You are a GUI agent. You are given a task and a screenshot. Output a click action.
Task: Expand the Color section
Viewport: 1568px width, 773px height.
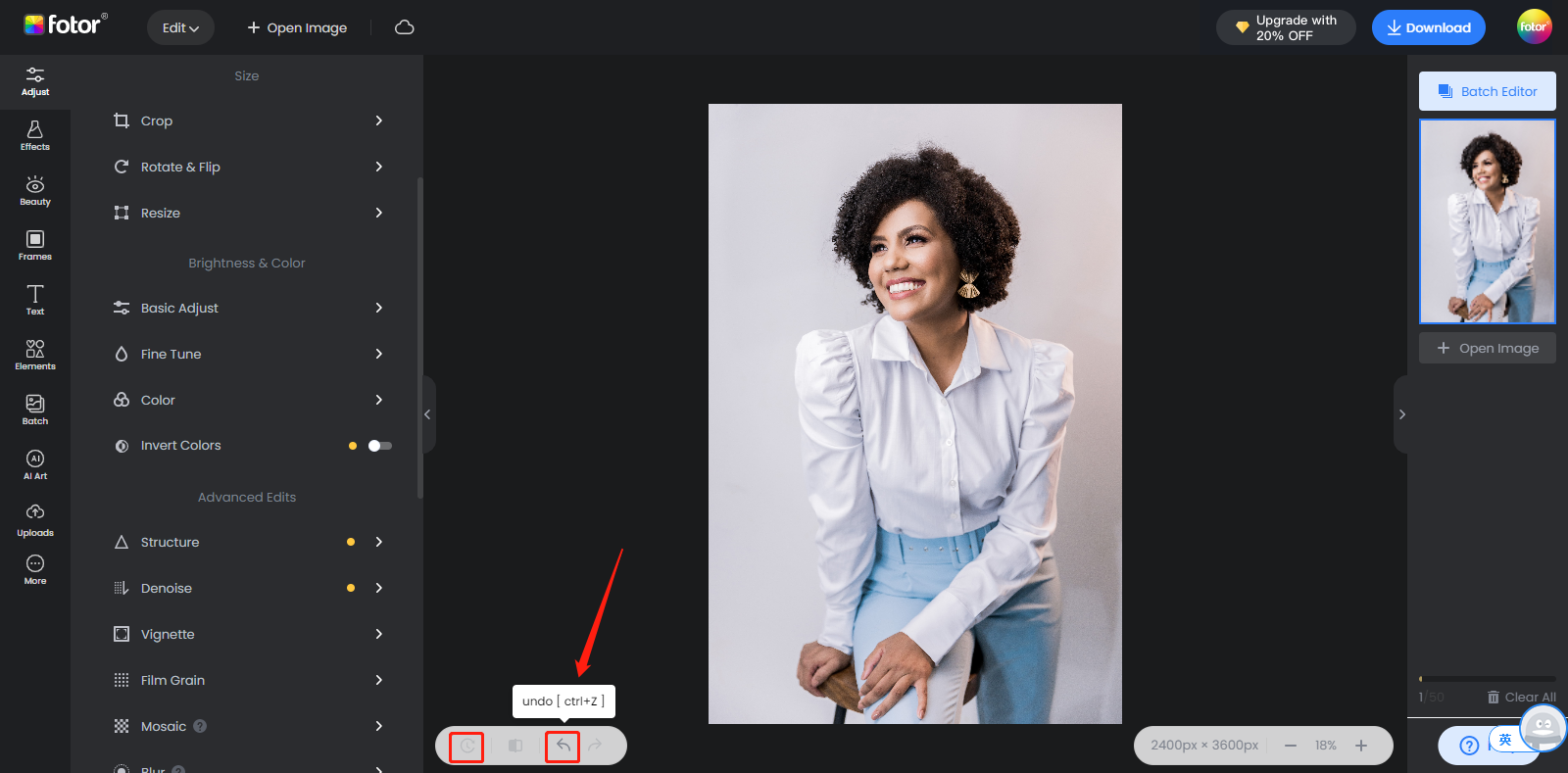tap(247, 400)
